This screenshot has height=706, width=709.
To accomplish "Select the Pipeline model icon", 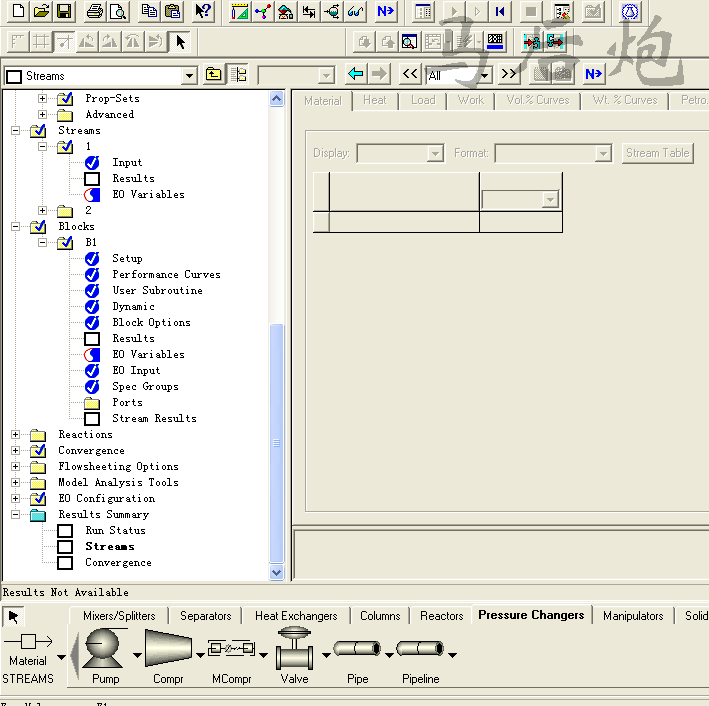I will [x=421, y=649].
